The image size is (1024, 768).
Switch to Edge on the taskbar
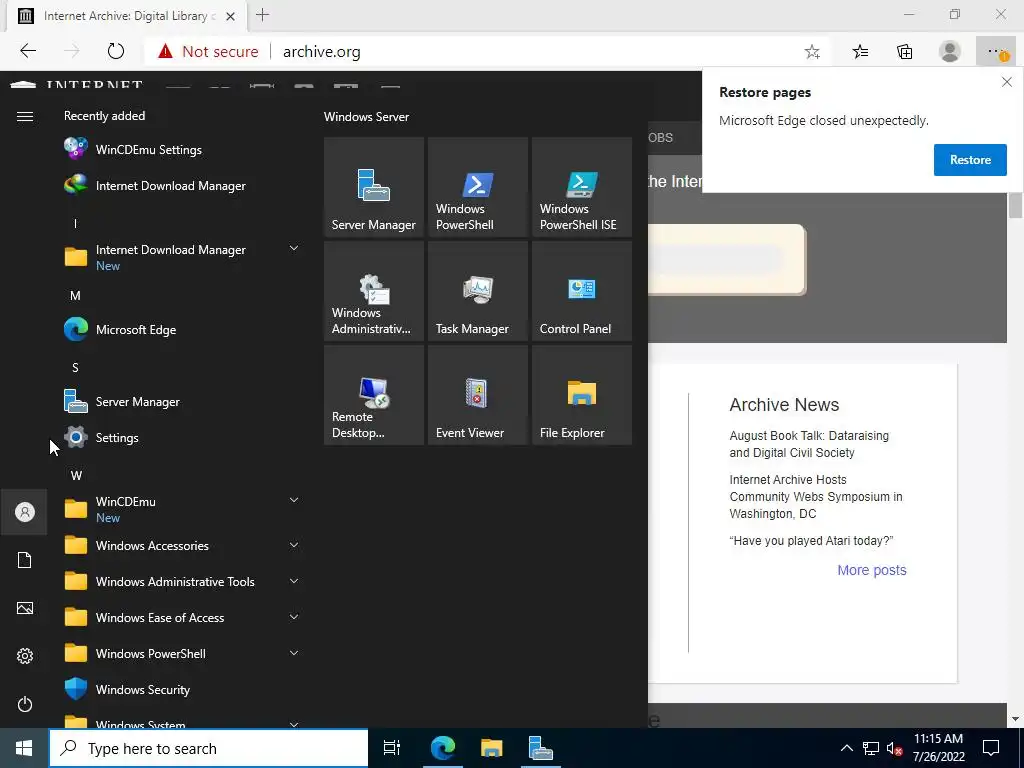[x=443, y=748]
